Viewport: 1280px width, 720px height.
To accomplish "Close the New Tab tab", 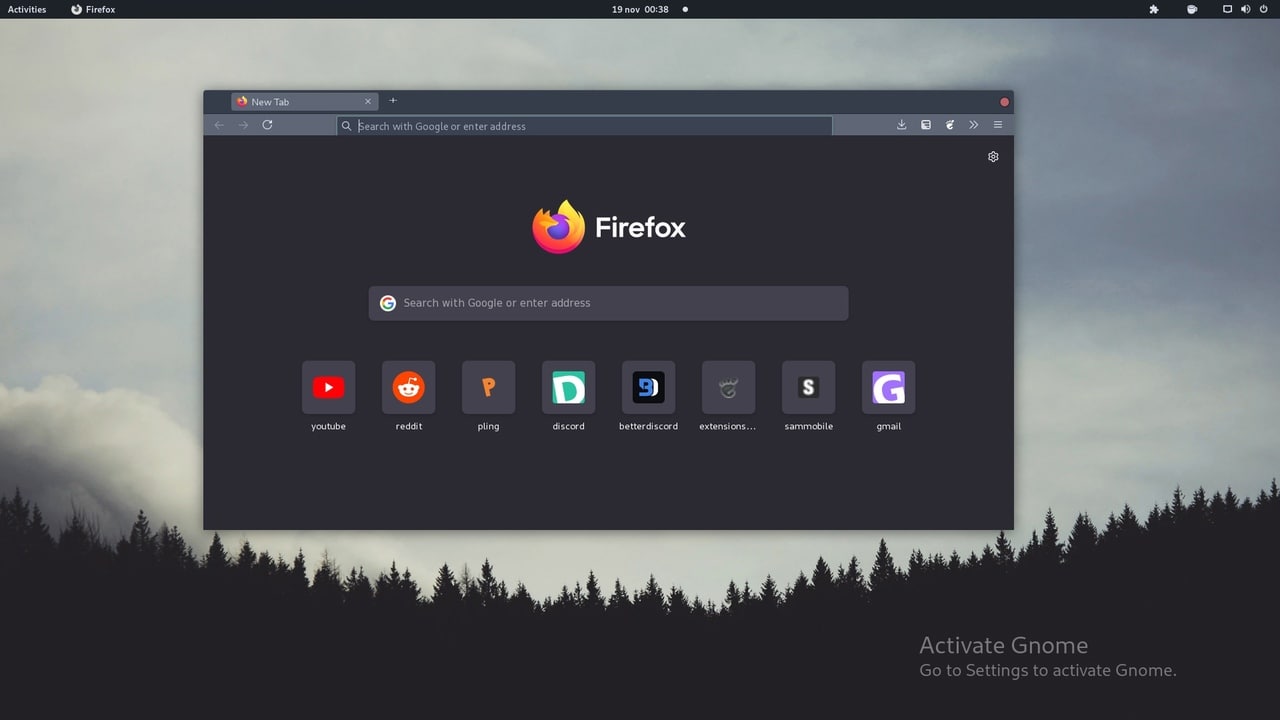I will pyautogui.click(x=367, y=101).
